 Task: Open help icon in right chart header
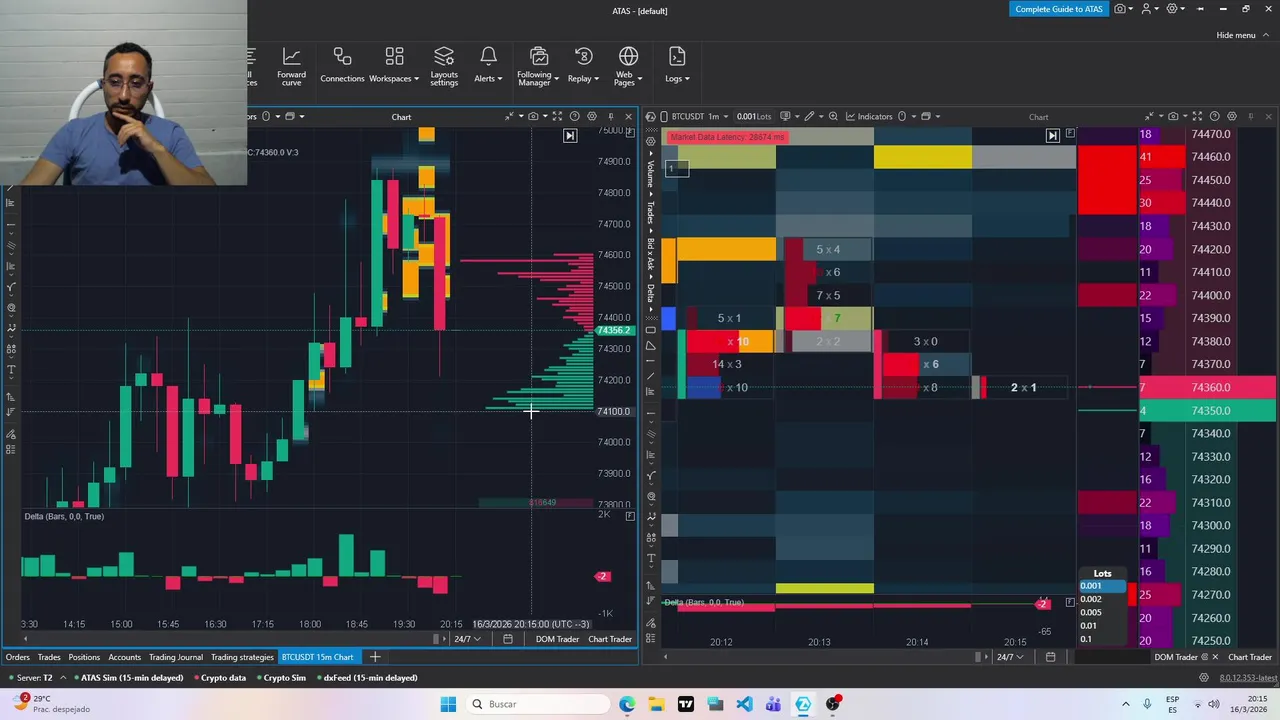(1214, 117)
